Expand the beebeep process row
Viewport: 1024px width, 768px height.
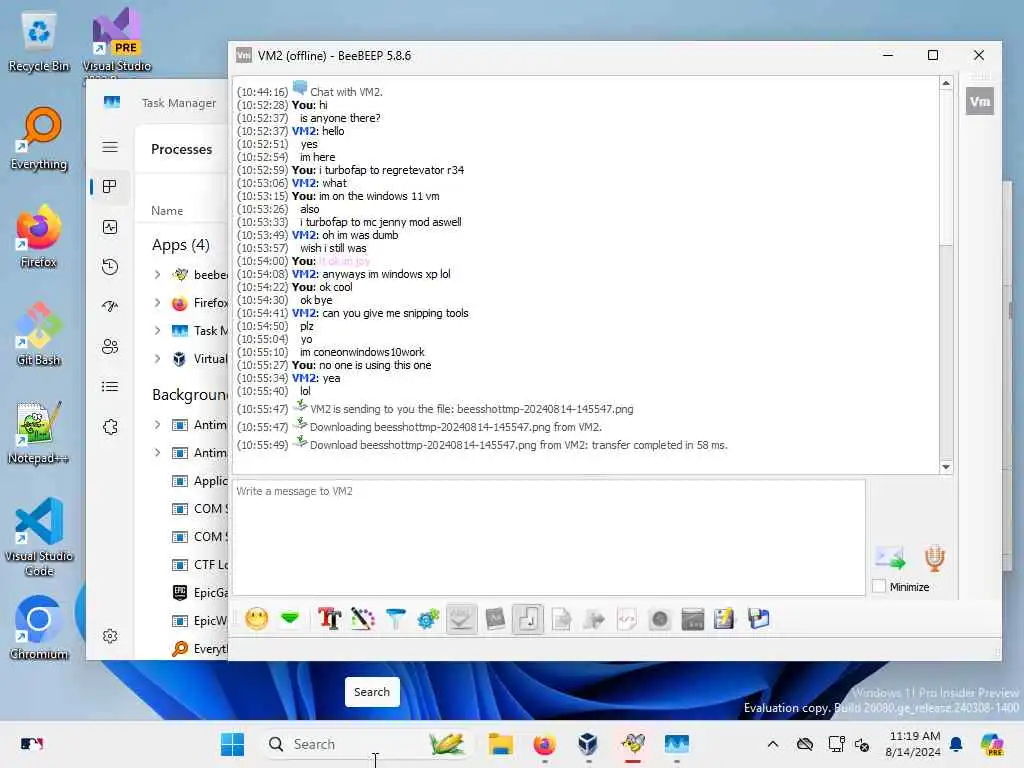tap(157, 275)
